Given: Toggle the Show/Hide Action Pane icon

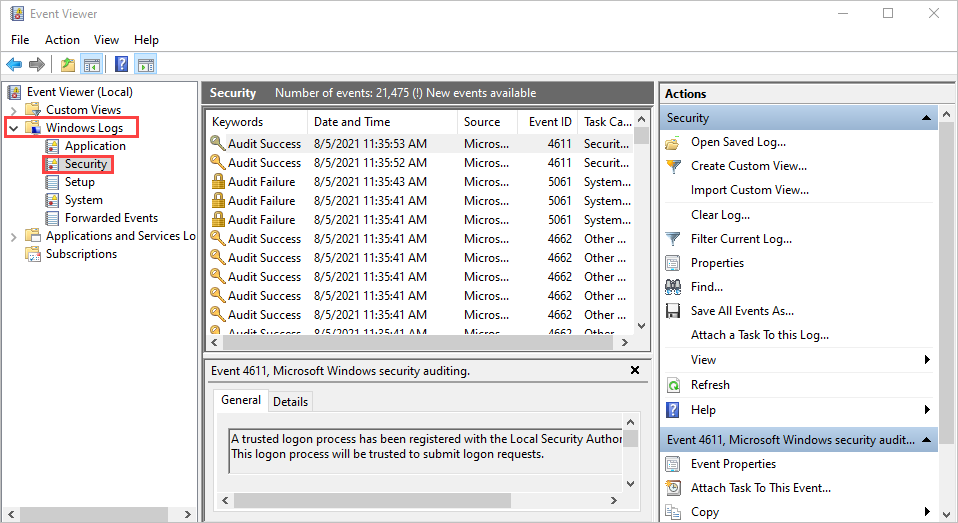Looking at the screenshot, I should (146, 64).
